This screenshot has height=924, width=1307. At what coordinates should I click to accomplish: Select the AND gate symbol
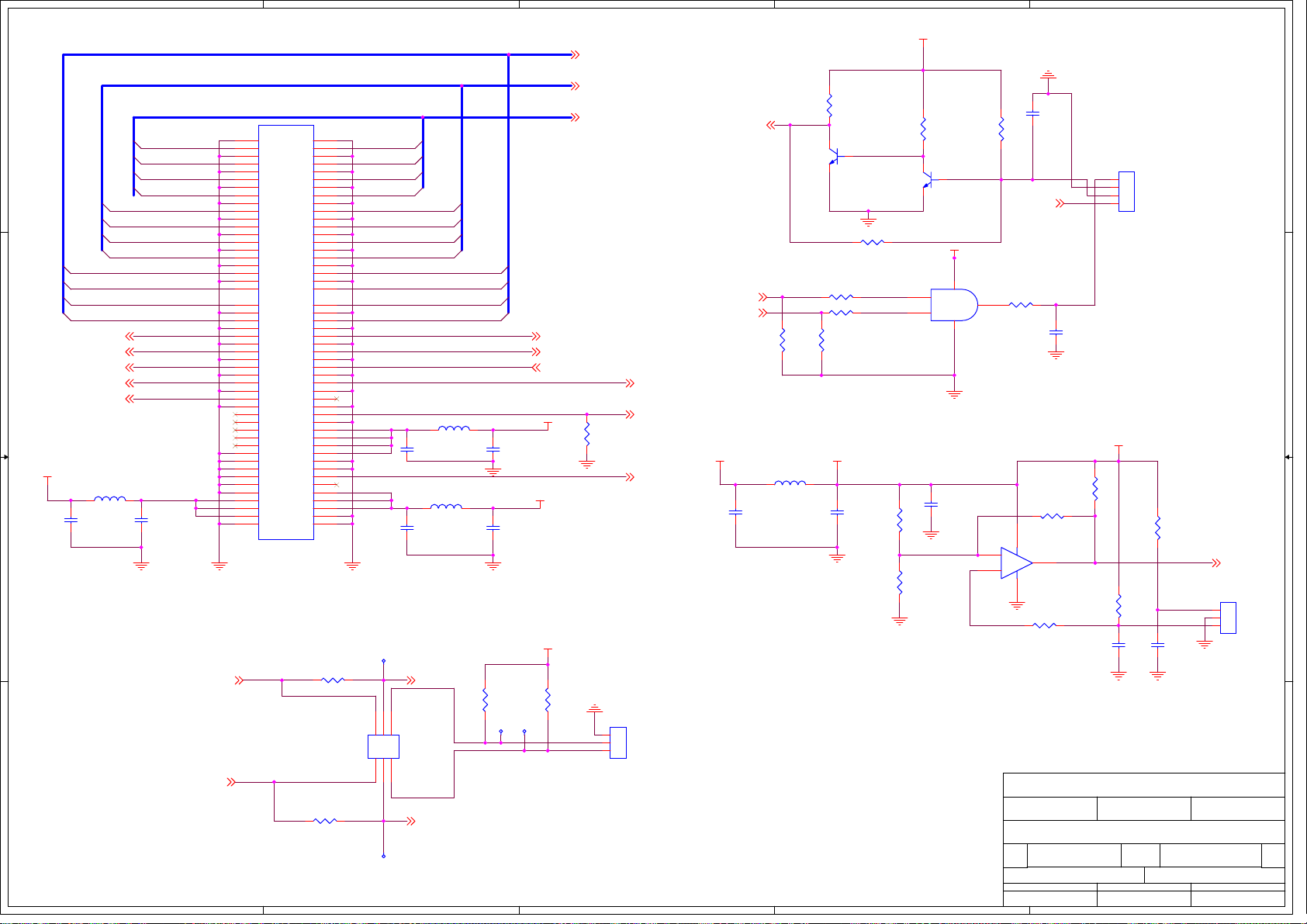pyautogui.click(x=954, y=305)
